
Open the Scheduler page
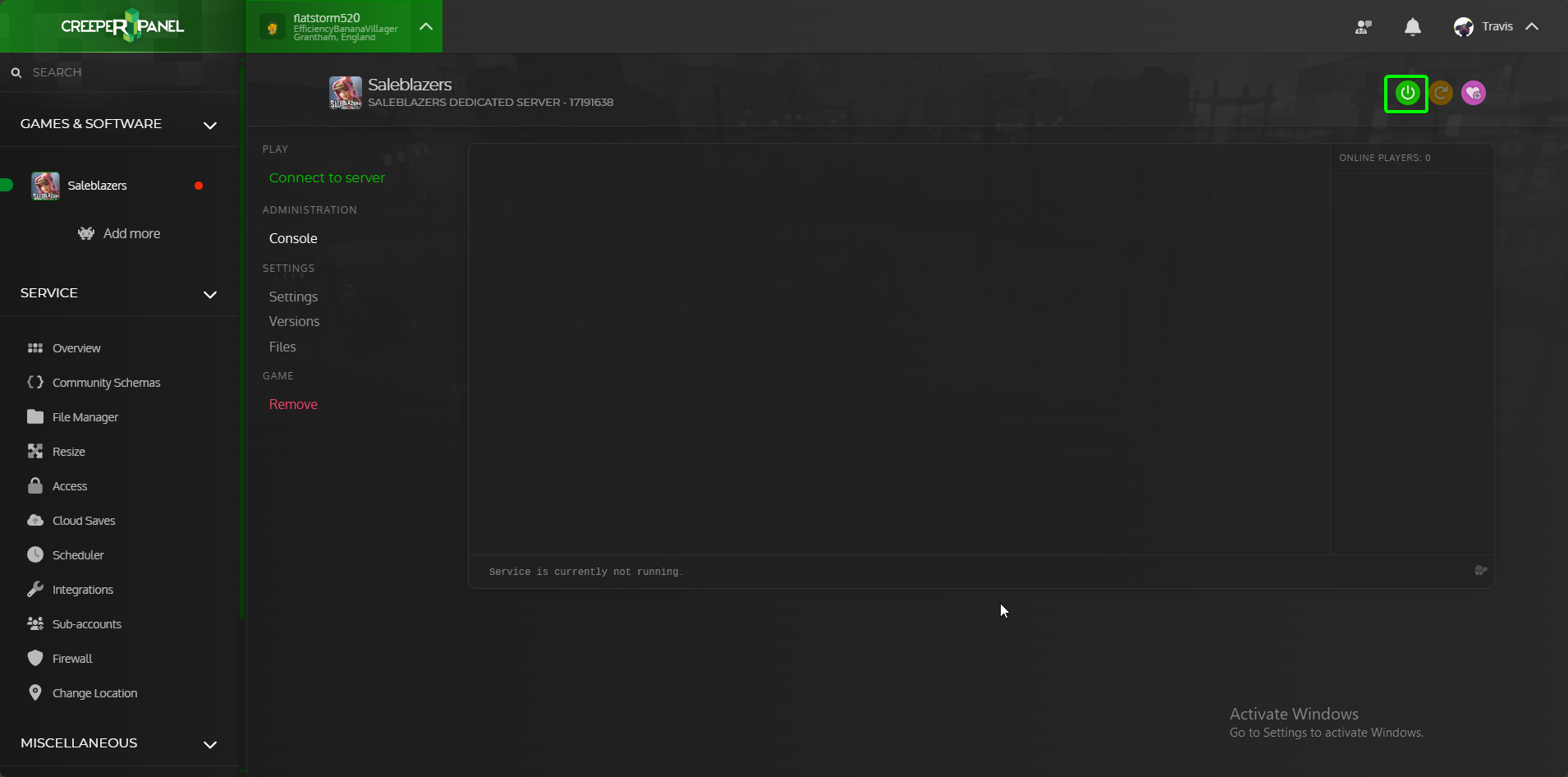(x=78, y=555)
